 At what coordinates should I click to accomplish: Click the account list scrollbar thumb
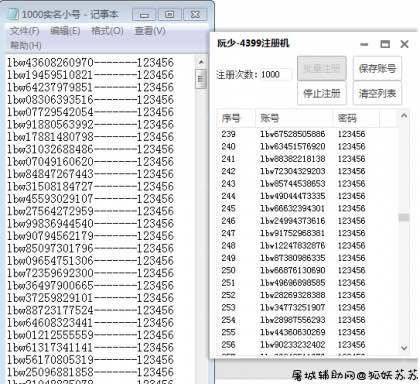pyautogui.click(x=404, y=217)
